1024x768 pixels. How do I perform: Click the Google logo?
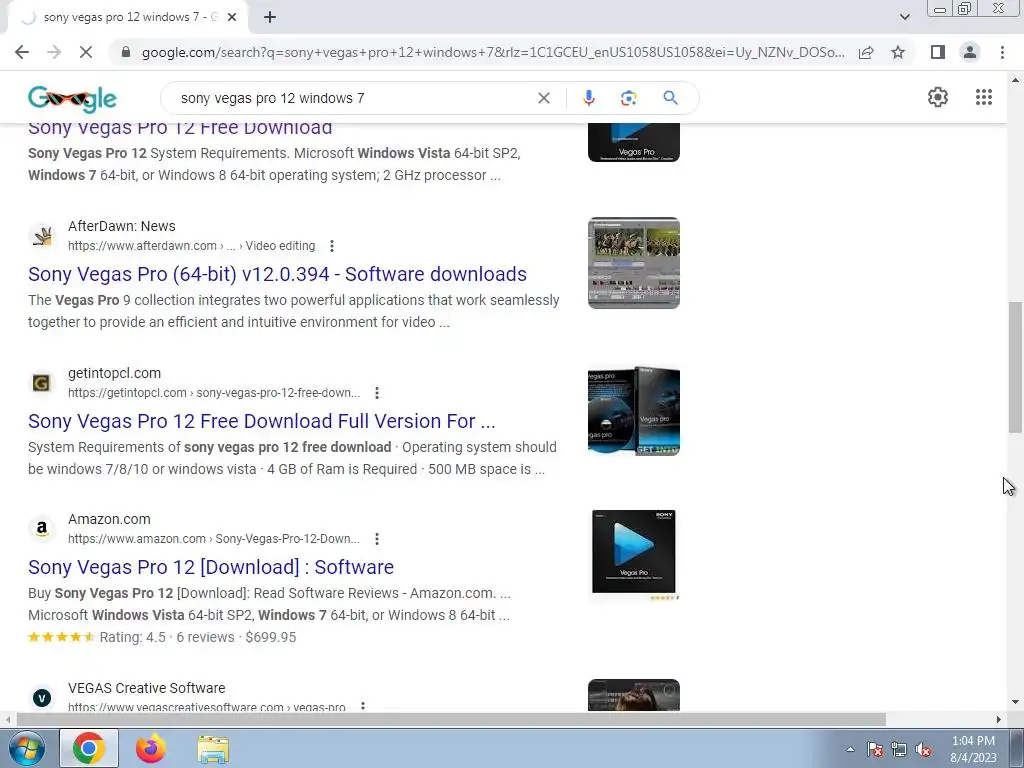tap(72, 99)
